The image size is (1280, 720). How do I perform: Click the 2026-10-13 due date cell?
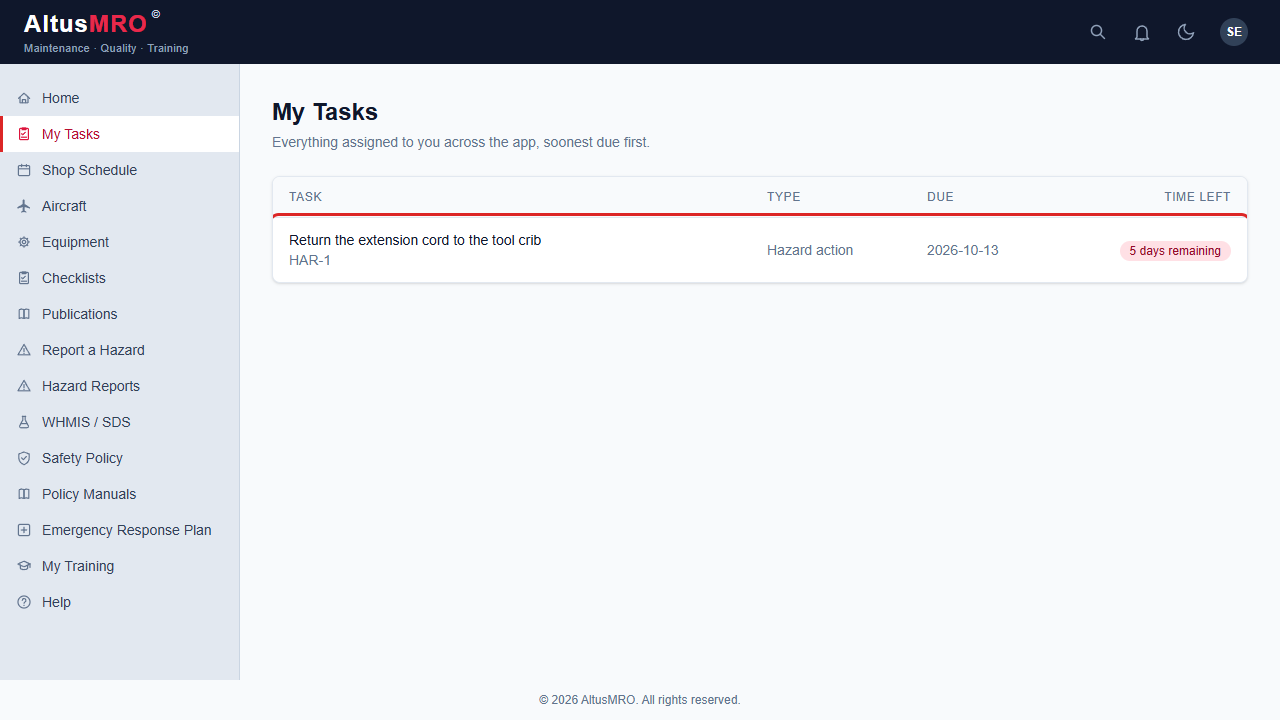(x=962, y=250)
